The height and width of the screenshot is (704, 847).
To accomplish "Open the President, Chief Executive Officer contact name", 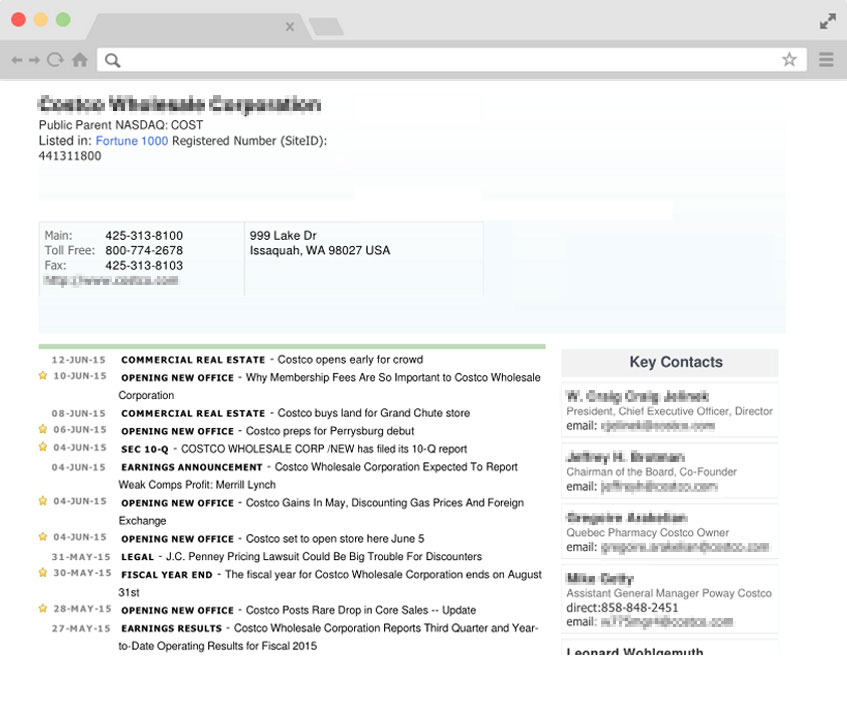I will tap(637, 396).
